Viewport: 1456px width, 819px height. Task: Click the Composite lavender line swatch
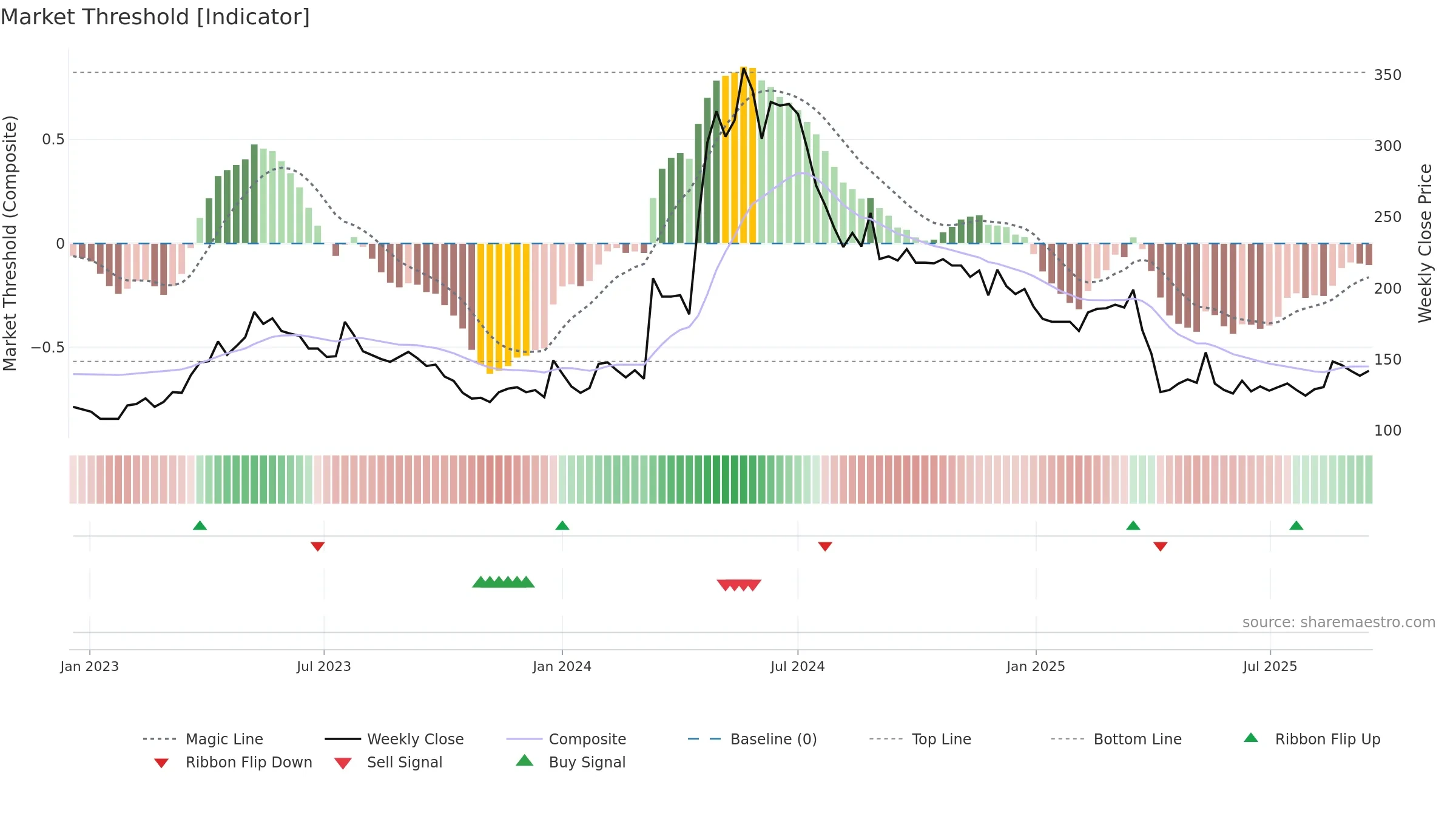[524, 739]
